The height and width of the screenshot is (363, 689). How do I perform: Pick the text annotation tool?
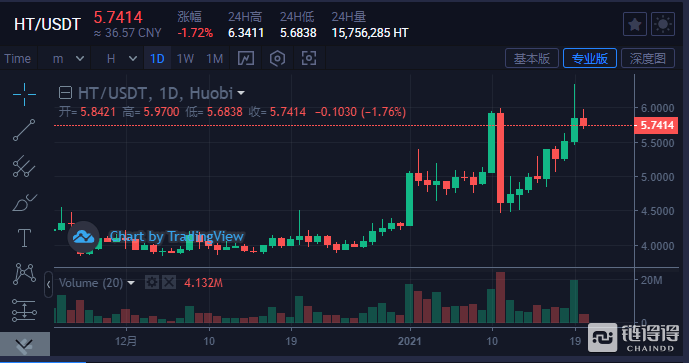(24, 238)
